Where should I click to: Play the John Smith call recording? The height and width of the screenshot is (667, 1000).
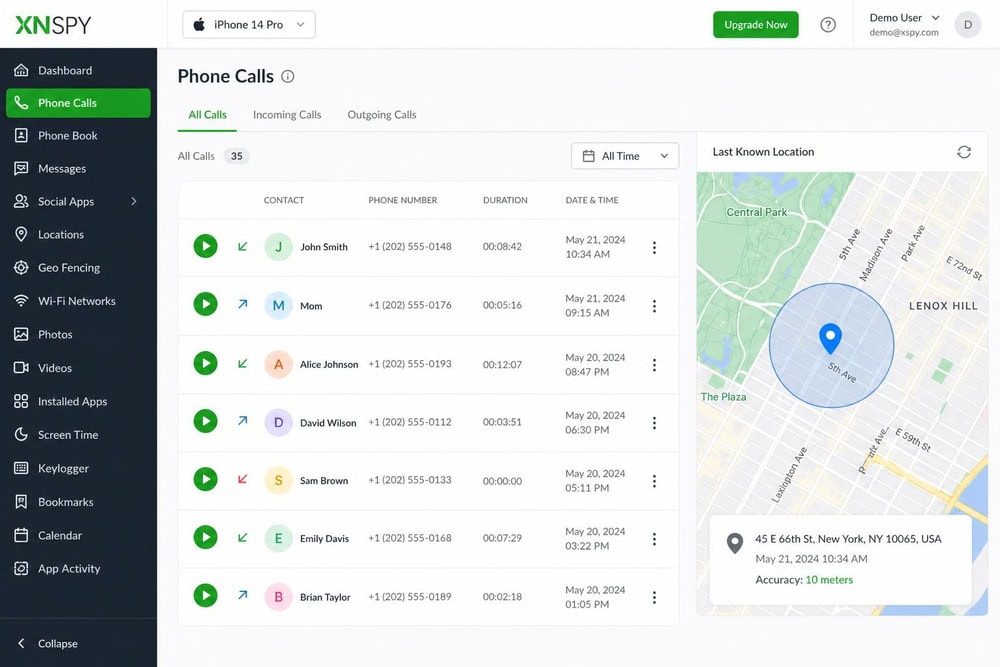click(x=205, y=246)
